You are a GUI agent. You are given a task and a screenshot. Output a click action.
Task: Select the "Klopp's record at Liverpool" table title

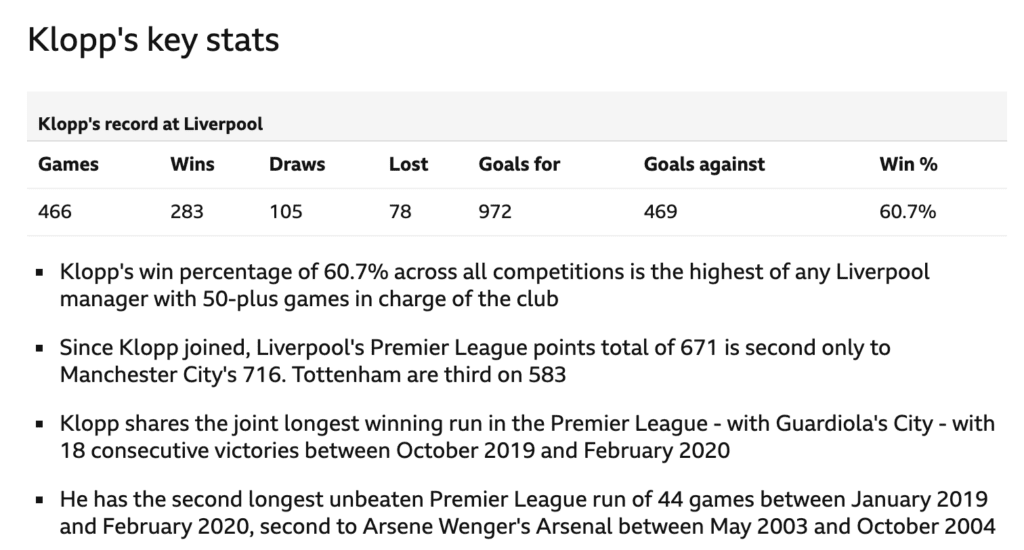coord(150,124)
